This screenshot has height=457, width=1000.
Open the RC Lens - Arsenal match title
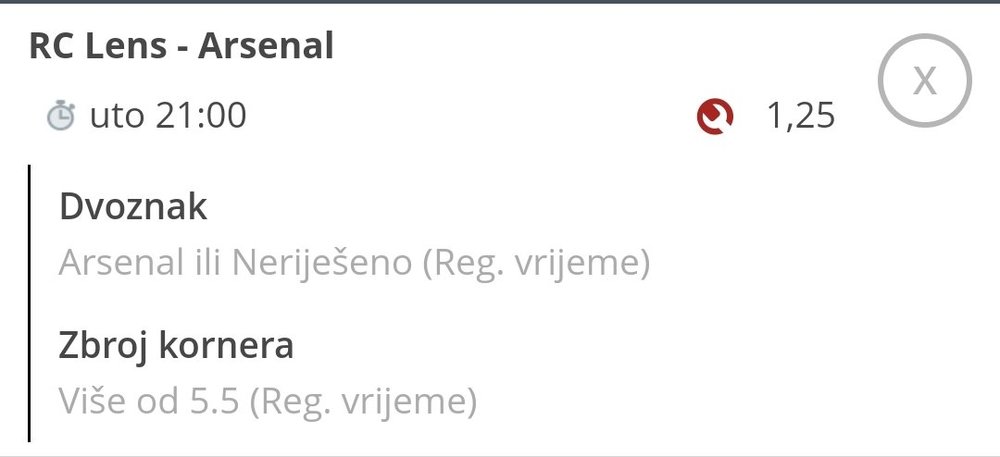pos(181,46)
